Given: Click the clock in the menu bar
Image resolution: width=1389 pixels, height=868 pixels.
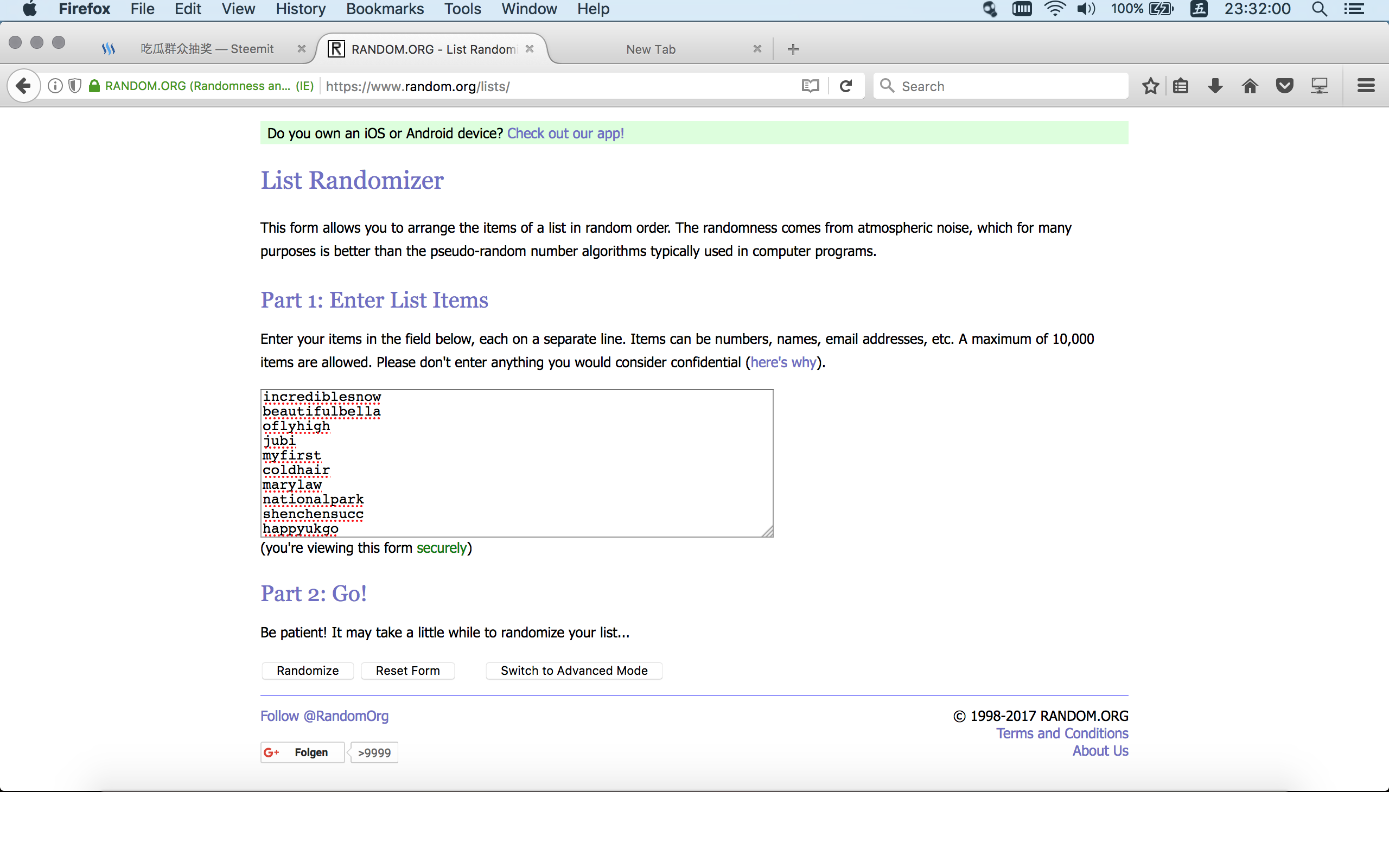Looking at the screenshot, I should click(x=1257, y=9).
